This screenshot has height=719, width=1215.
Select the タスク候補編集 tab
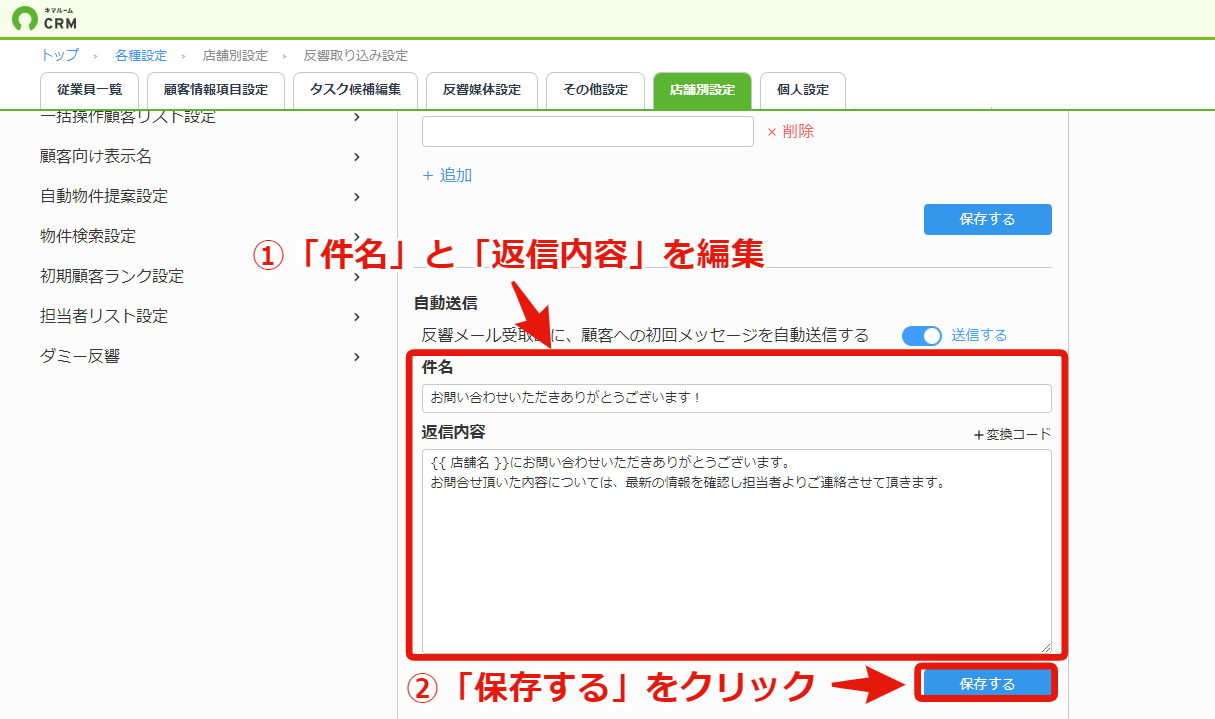tap(355, 90)
